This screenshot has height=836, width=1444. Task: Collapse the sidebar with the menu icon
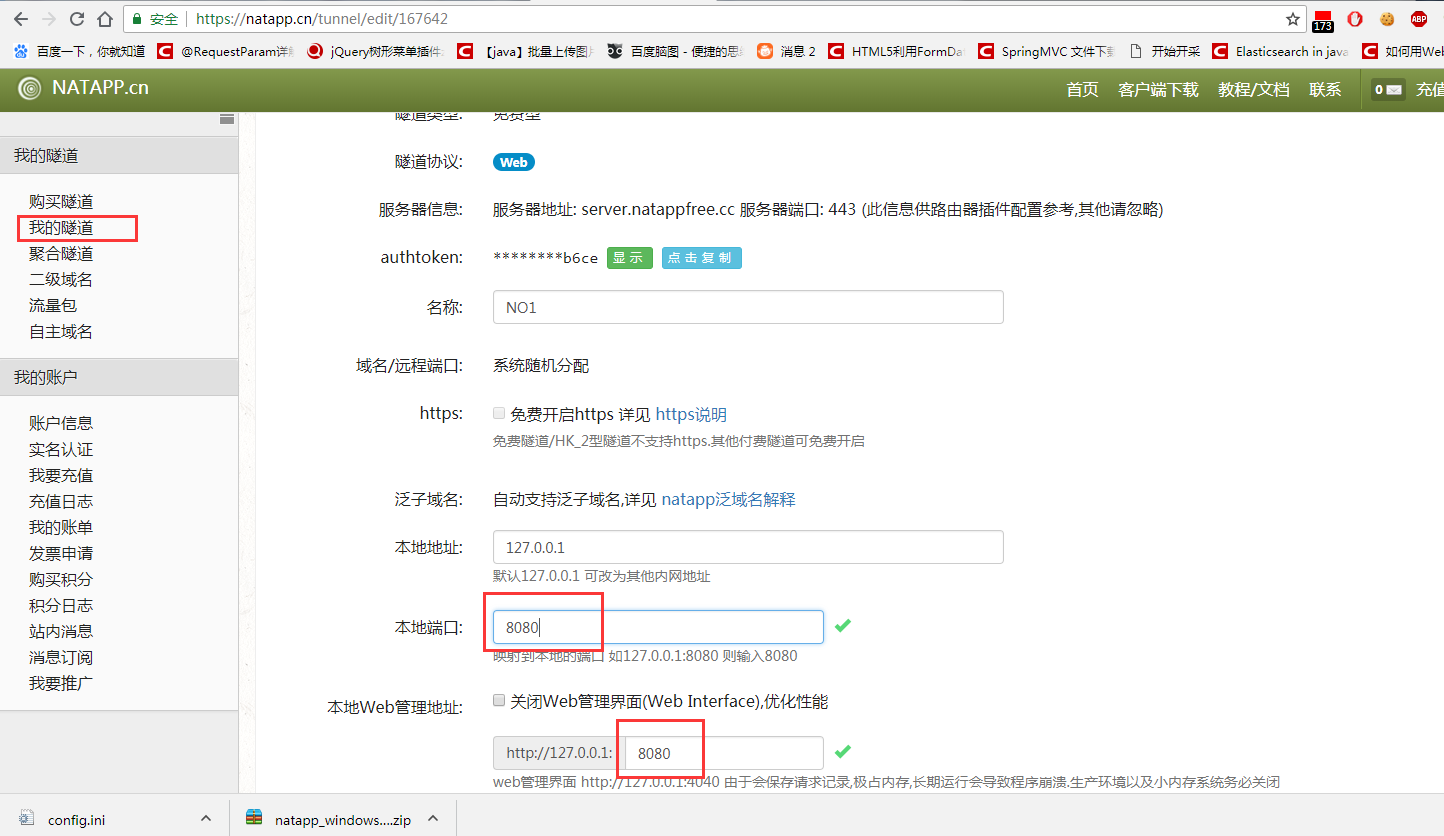[x=227, y=119]
